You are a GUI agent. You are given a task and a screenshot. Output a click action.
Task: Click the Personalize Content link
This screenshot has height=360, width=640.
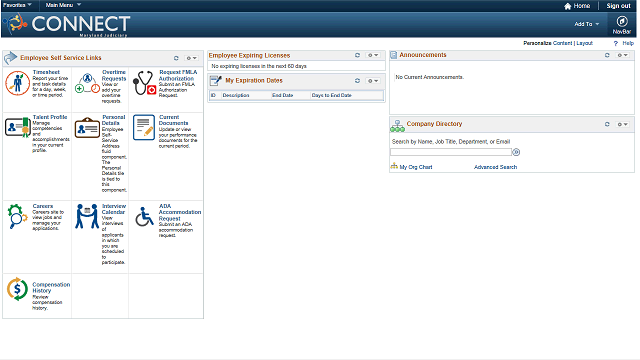click(x=562, y=43)
